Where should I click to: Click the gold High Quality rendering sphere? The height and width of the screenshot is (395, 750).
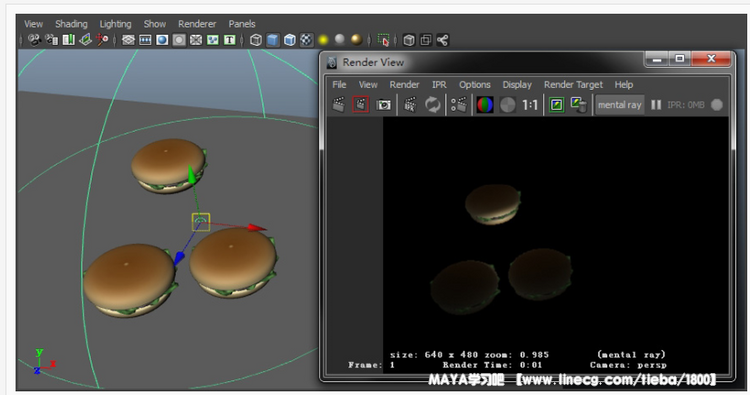point(356,40)
